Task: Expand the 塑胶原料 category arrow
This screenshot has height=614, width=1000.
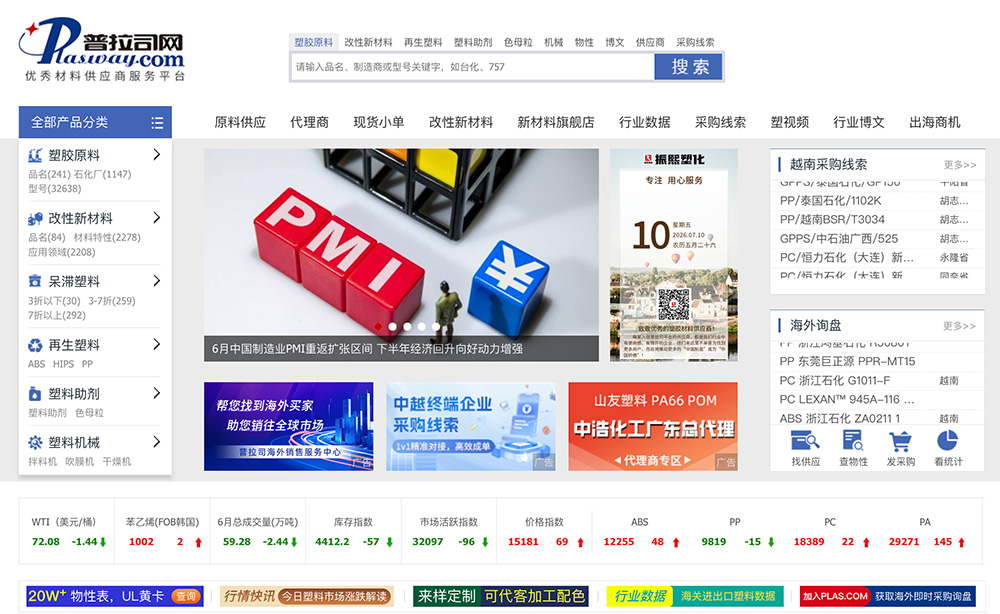Action: click(156, 154)
